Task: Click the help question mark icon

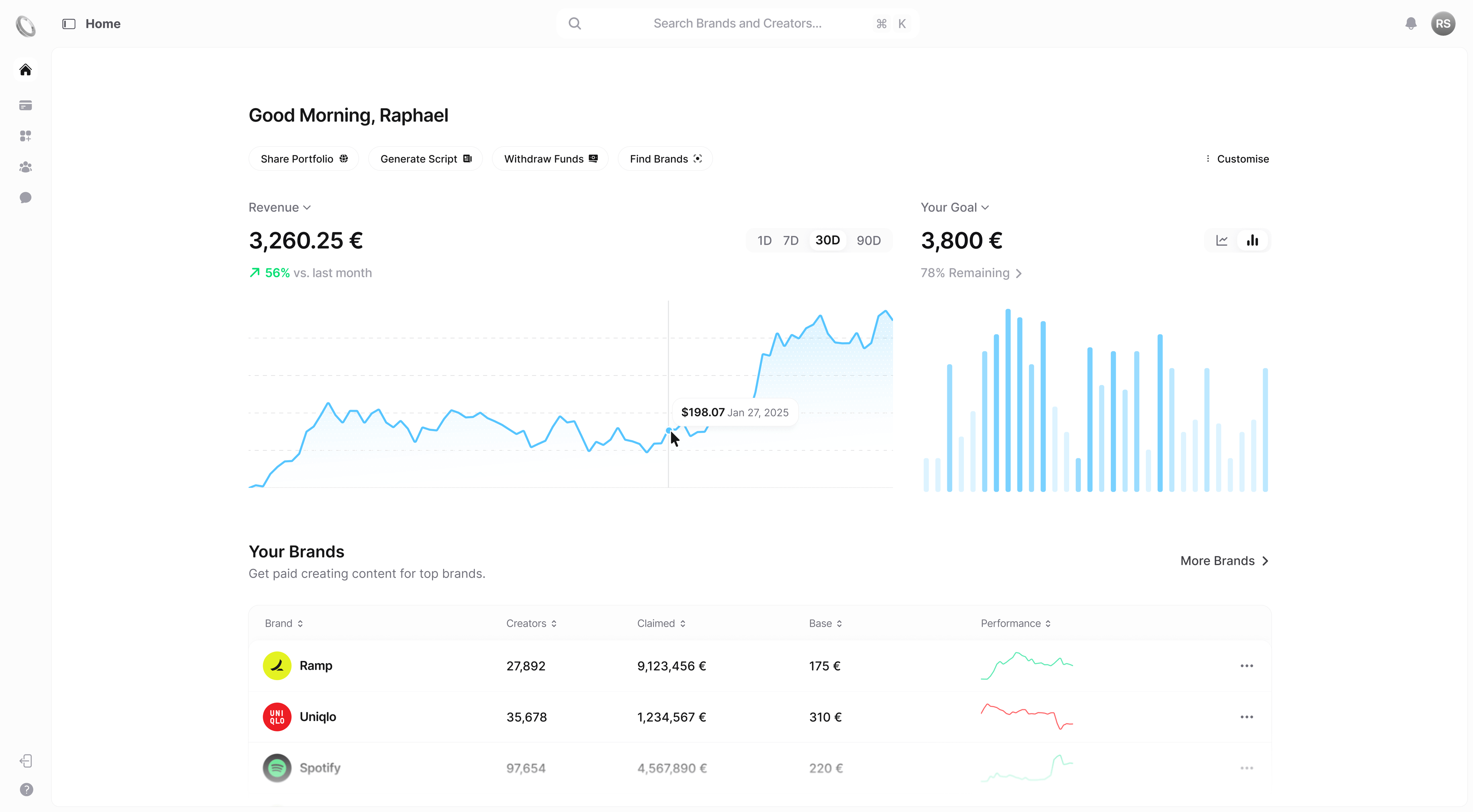Action: click(26, 790)
